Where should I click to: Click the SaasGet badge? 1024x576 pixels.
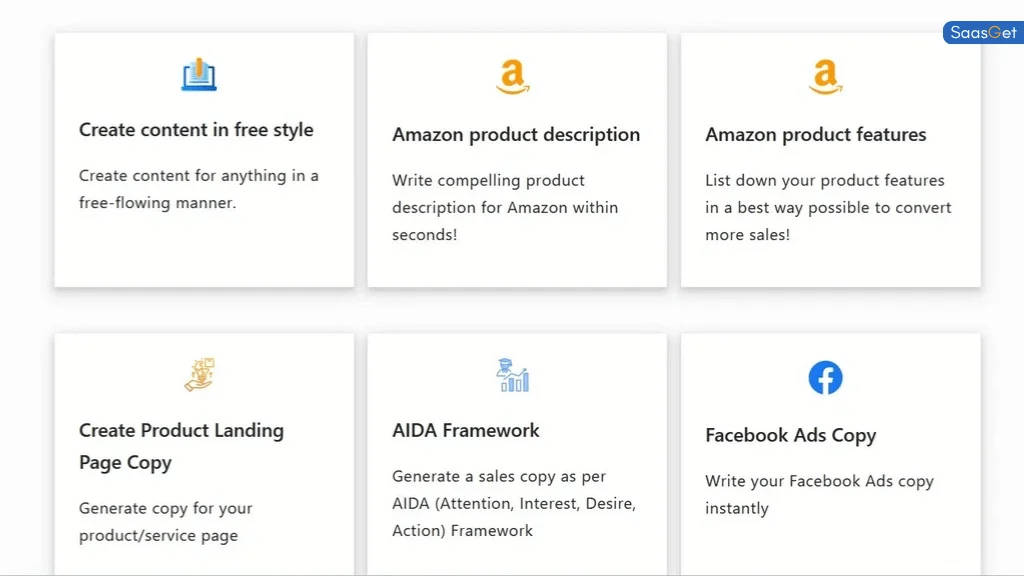(983, 33)
